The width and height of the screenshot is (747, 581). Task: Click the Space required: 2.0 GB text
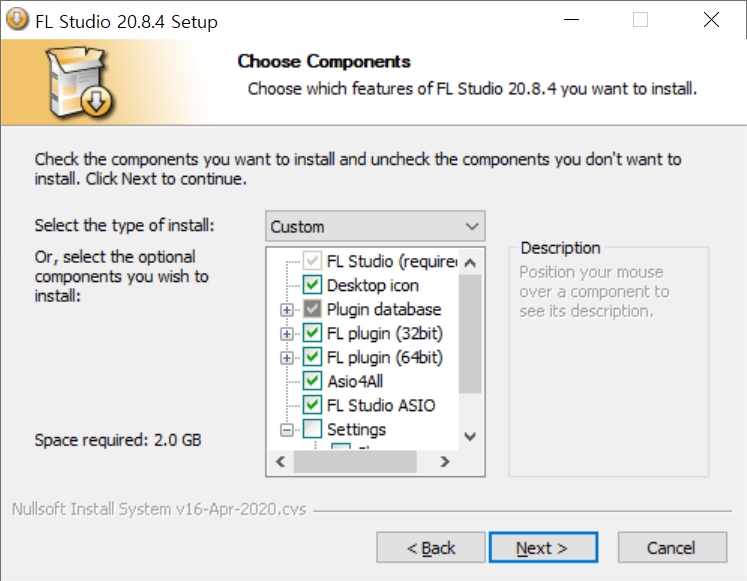118,440
